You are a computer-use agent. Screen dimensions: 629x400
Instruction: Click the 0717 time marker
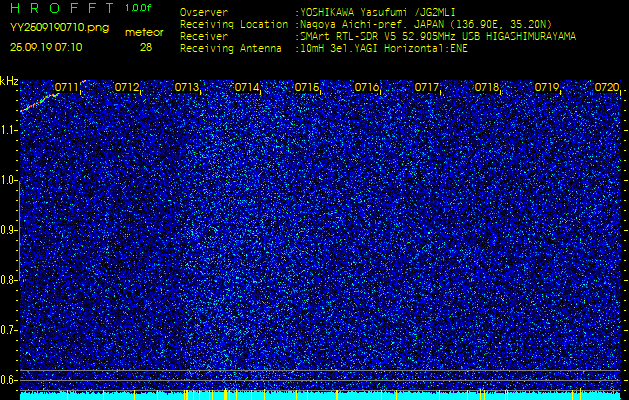426,87
